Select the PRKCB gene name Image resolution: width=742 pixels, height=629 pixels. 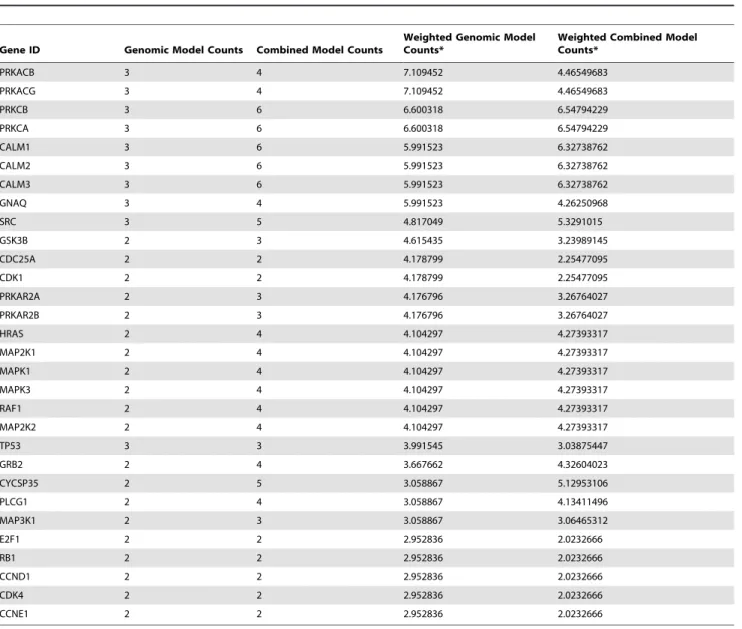[14, 110]
